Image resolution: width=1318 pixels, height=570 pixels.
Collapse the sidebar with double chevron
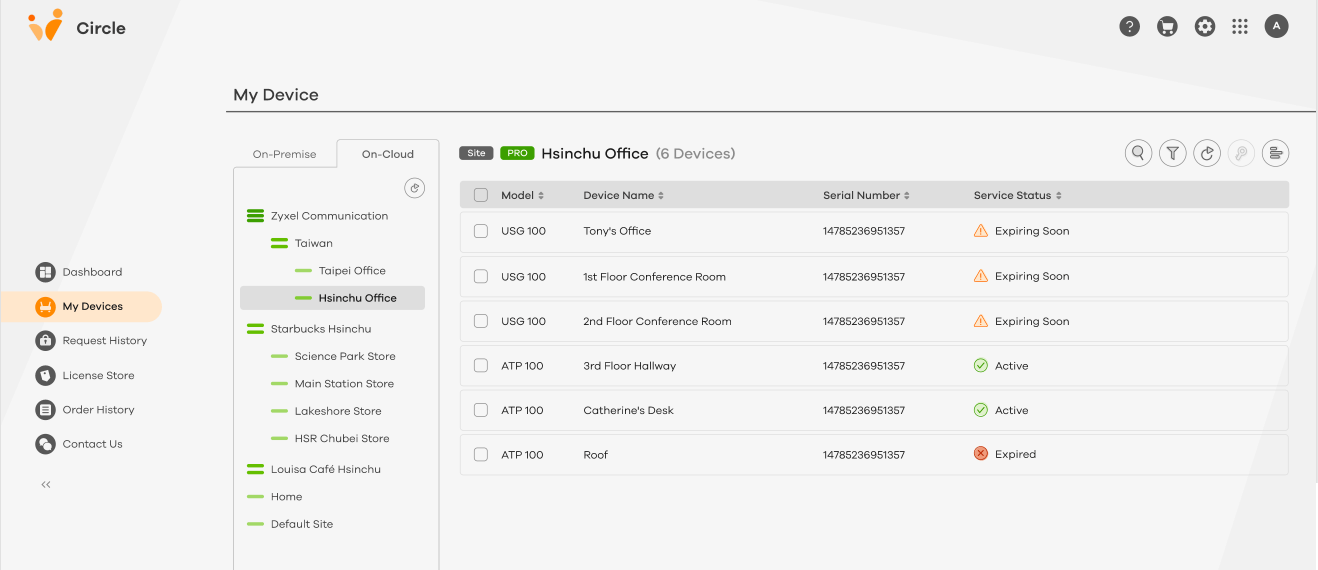pos(46,485)
